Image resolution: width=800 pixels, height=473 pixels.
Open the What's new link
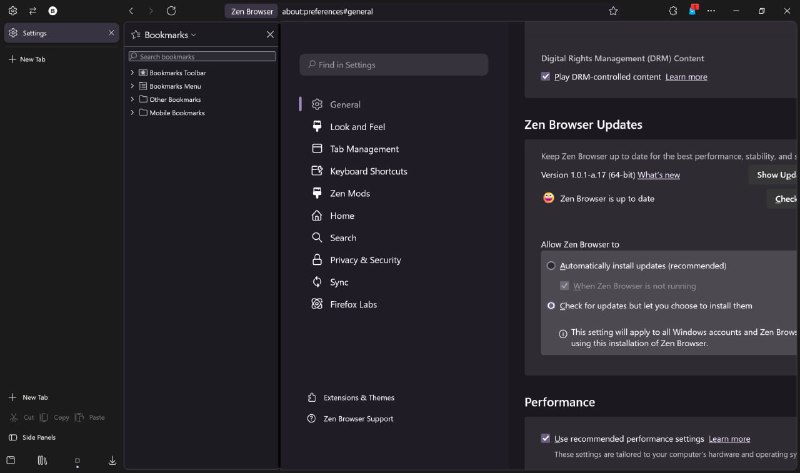coord(658,175)
